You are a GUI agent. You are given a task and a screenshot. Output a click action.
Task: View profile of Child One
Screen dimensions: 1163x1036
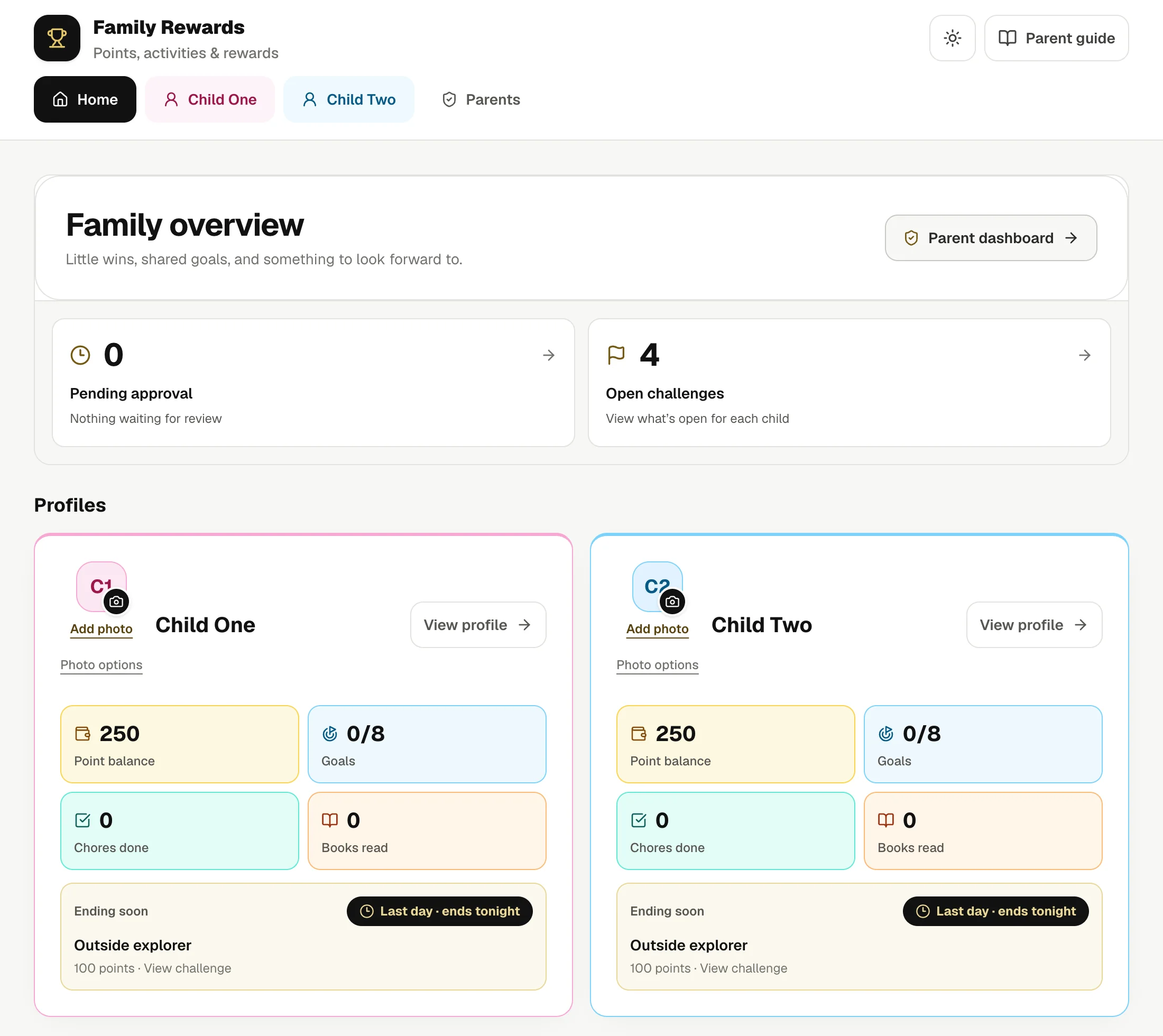[x=478, y=625]
